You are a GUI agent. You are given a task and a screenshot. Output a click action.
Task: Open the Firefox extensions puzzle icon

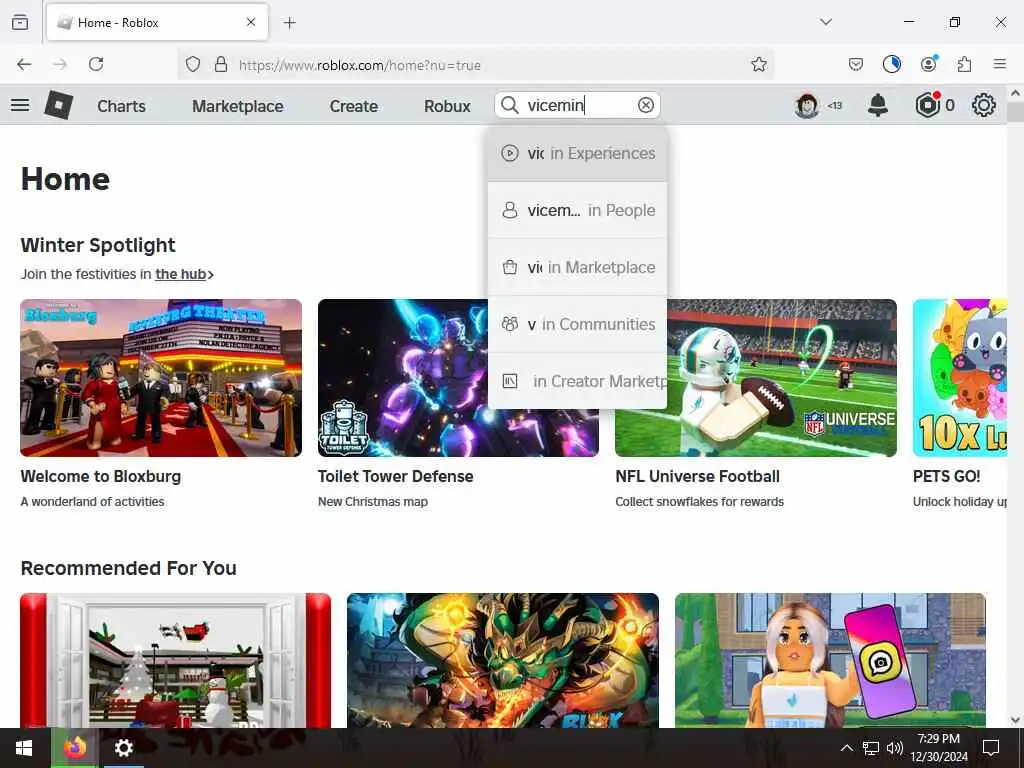(x=964, y=64)
